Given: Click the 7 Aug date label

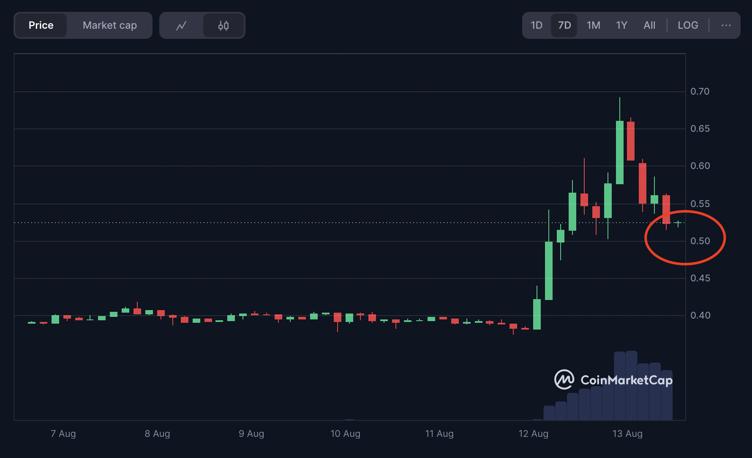Looking at the screenshot, I should coord(63,434).
